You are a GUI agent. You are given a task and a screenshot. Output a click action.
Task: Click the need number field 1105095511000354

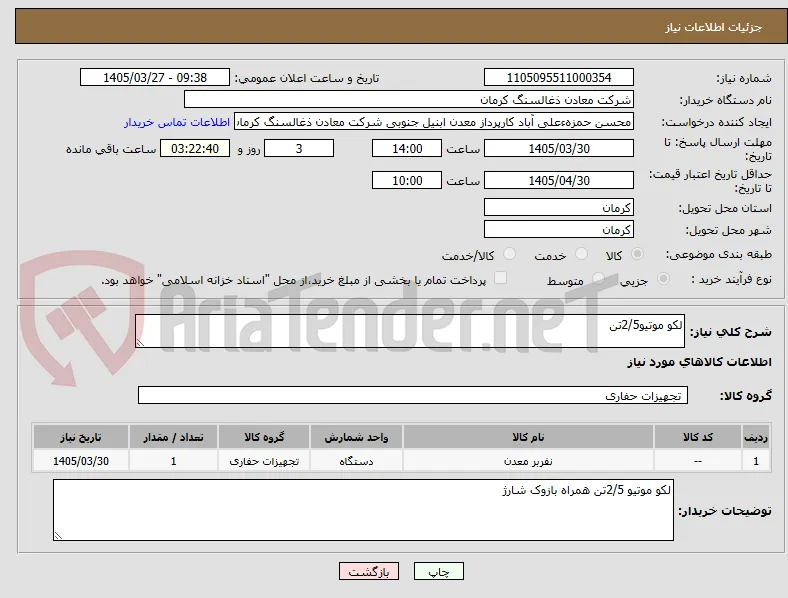pos(559,78)
